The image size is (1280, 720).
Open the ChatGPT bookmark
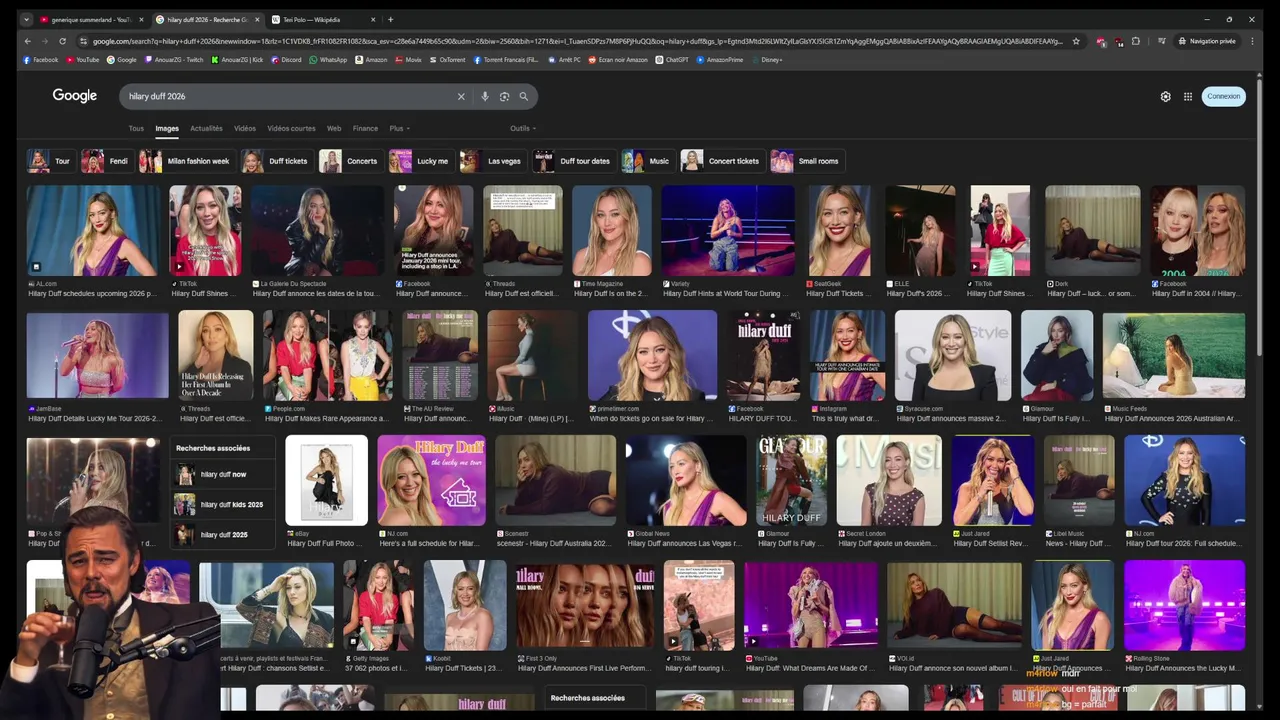[672, 59]
